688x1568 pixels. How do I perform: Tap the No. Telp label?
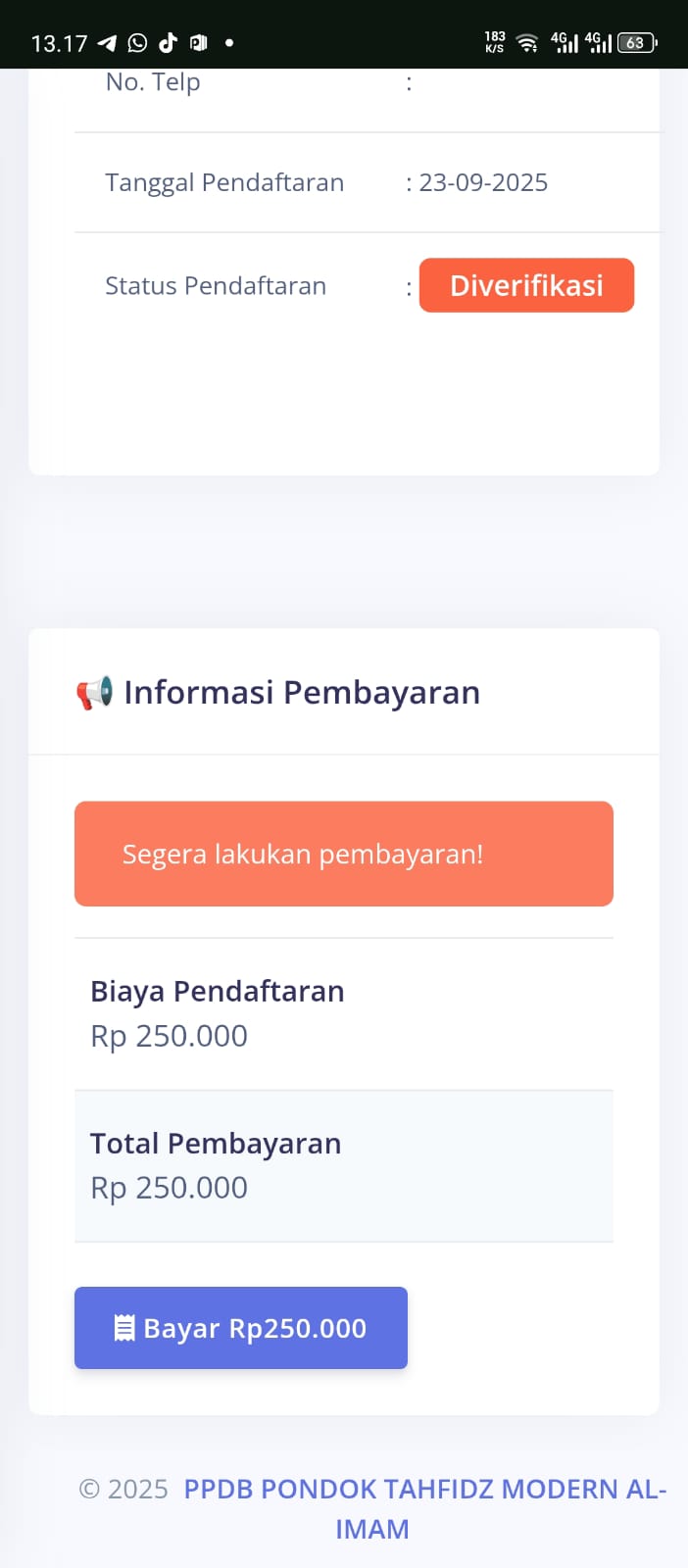tap(153, 82)
